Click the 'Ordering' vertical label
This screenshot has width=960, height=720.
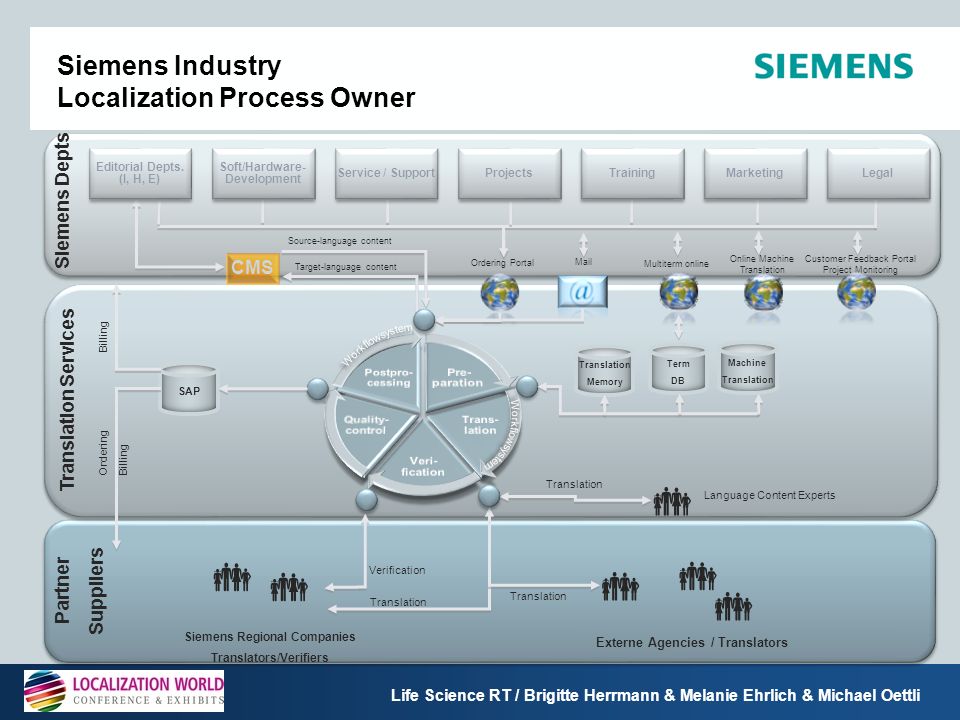(x=103, y=452)
